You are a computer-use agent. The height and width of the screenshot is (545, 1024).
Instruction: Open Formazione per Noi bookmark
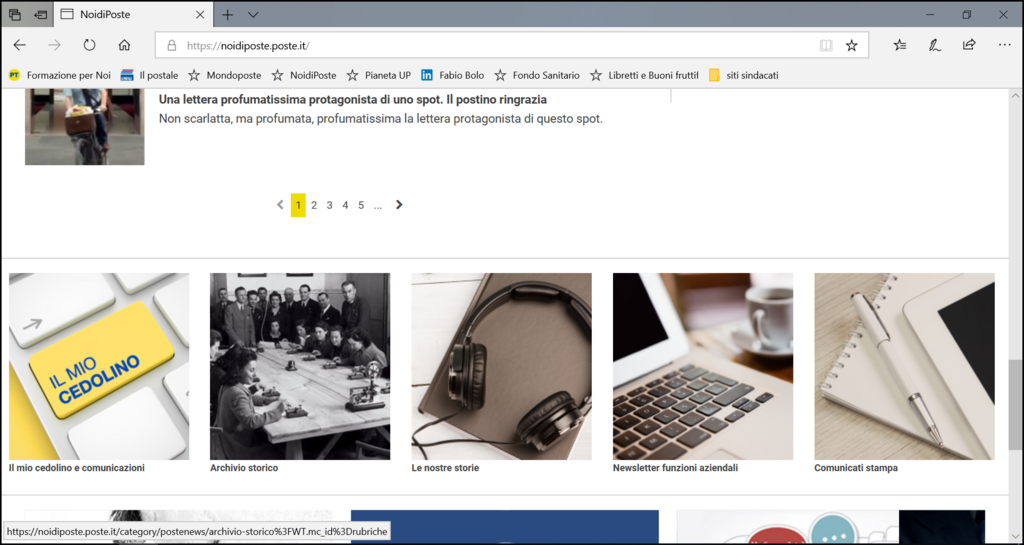tap(59, 75)
